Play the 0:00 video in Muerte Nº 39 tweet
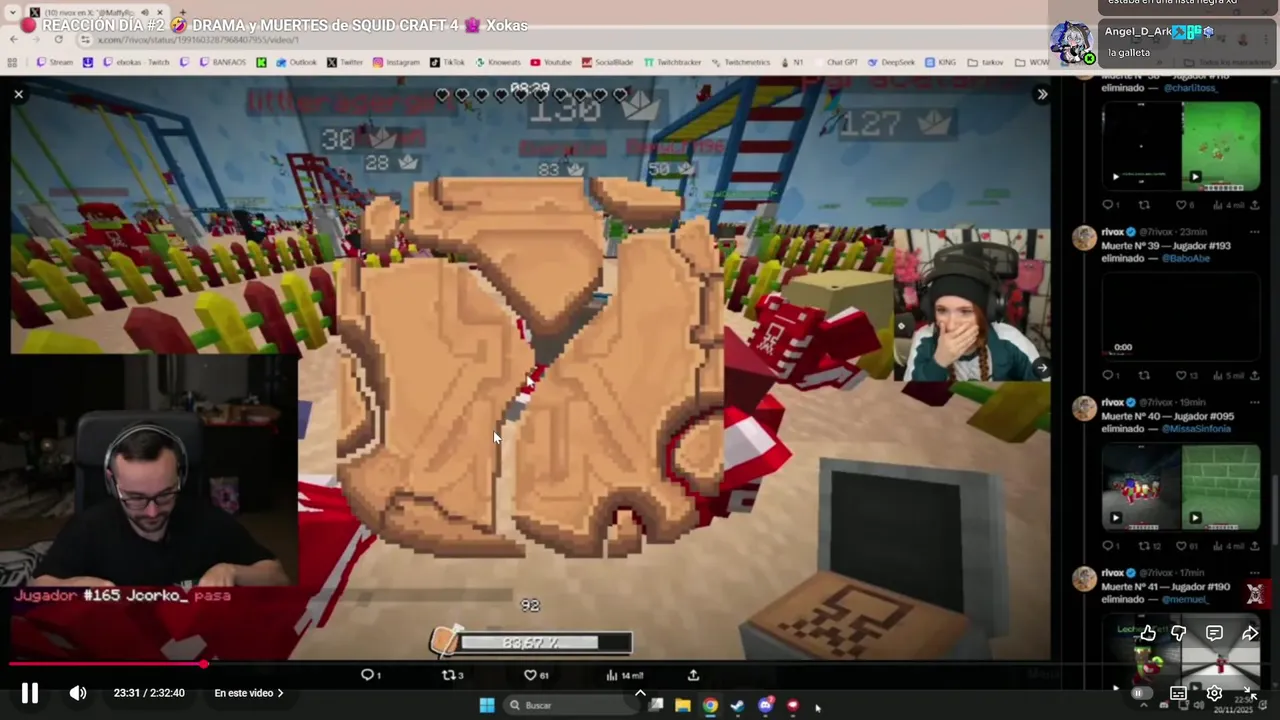Viewport: 1280px width, 720px height. [x=1180, y=315]
